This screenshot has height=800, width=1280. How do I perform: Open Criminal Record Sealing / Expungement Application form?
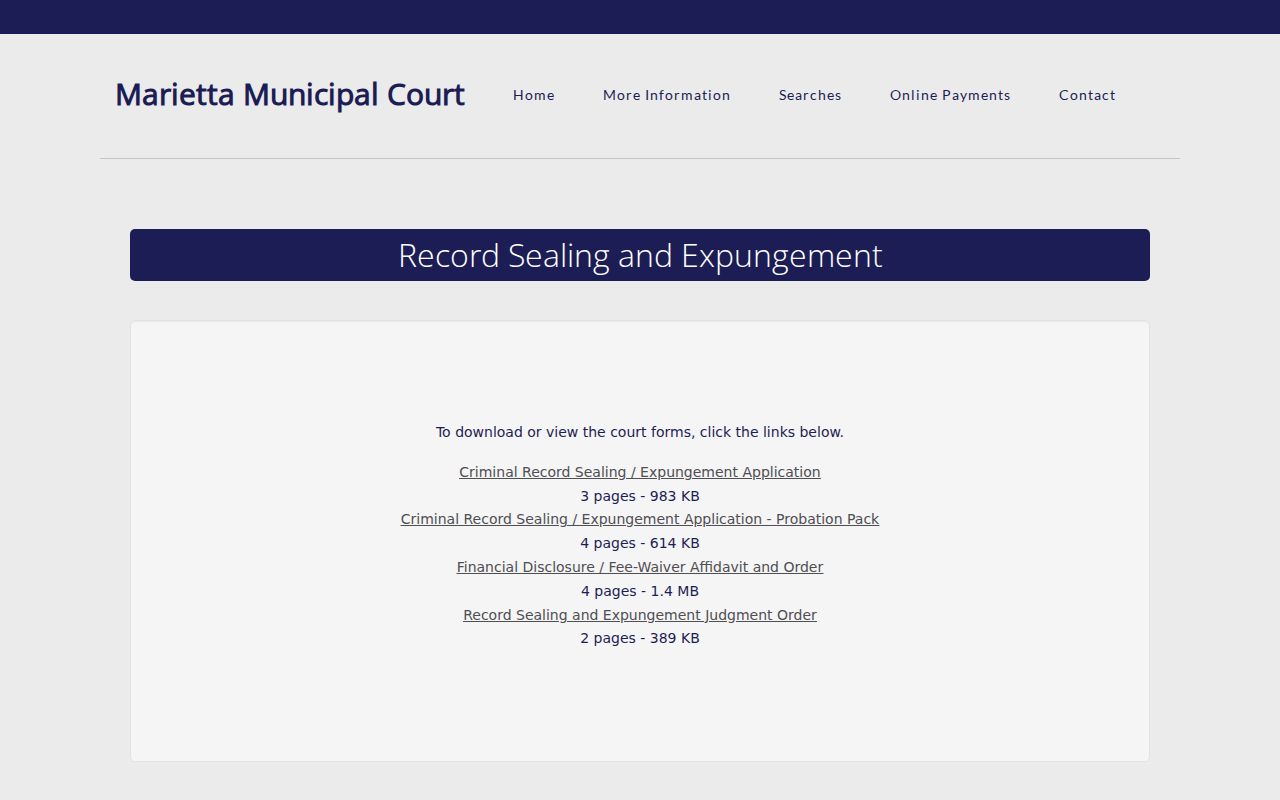point(640,472)
